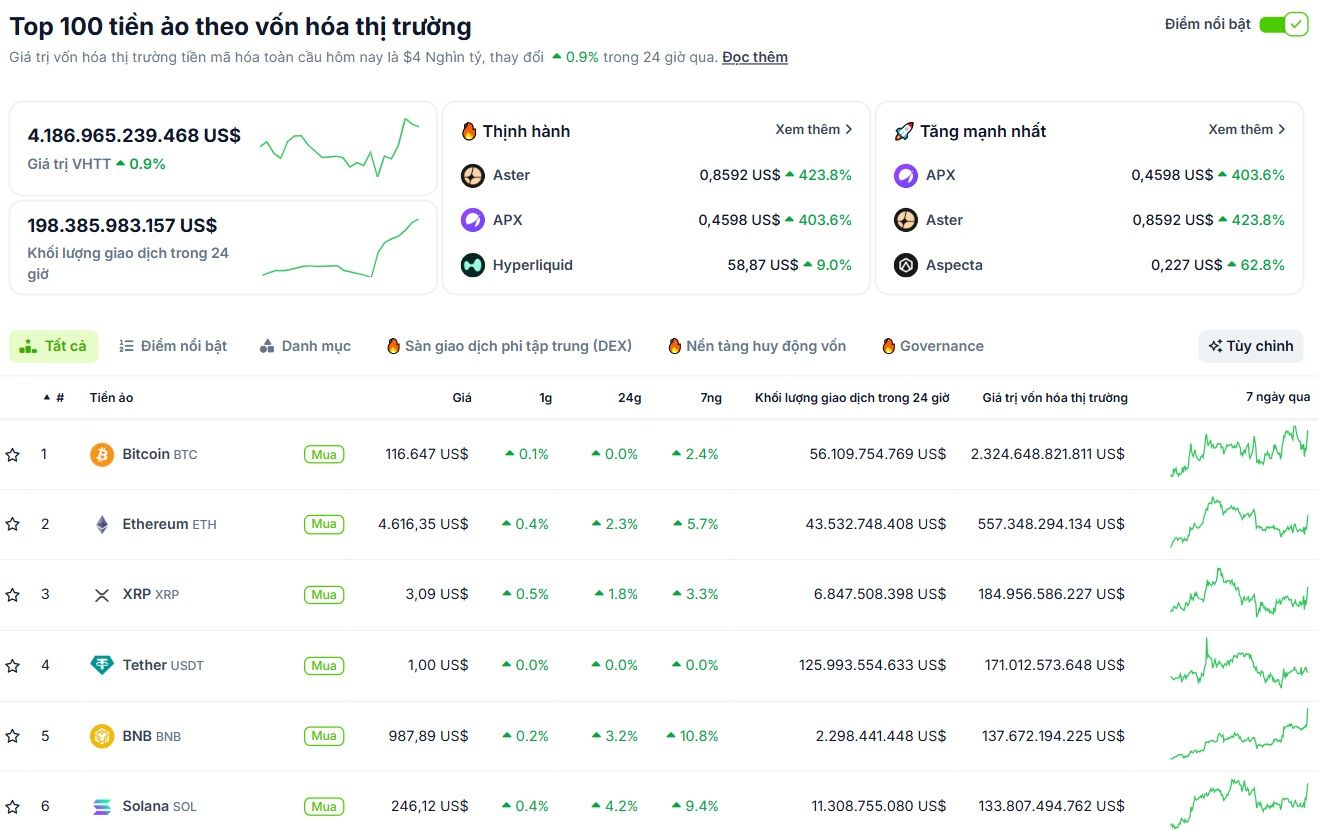Switch to the Danh mục tab
The height and width of the screenshot is (831, 1331).
click(305, 345)
